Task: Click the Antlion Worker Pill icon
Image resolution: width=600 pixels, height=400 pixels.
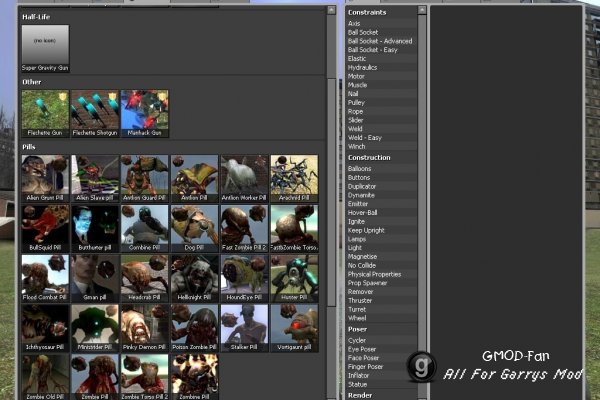Action: coord(244,179)
